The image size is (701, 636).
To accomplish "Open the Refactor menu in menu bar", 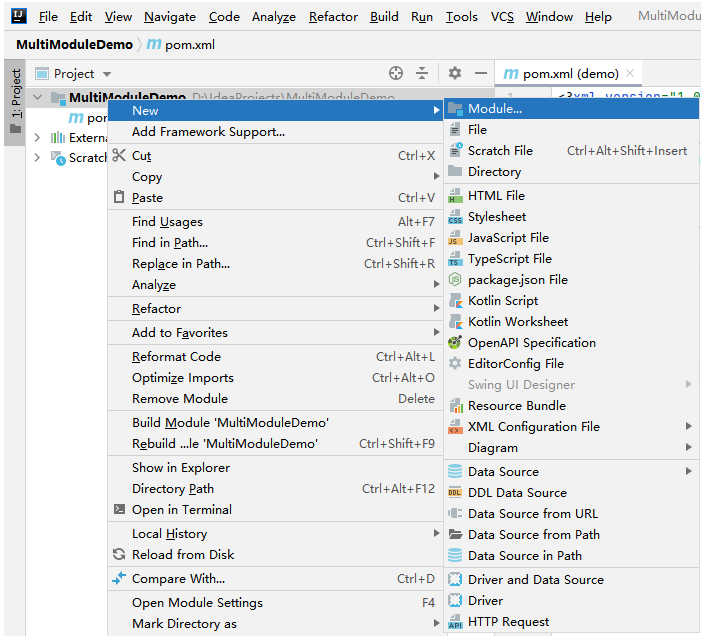I will 333,17.
